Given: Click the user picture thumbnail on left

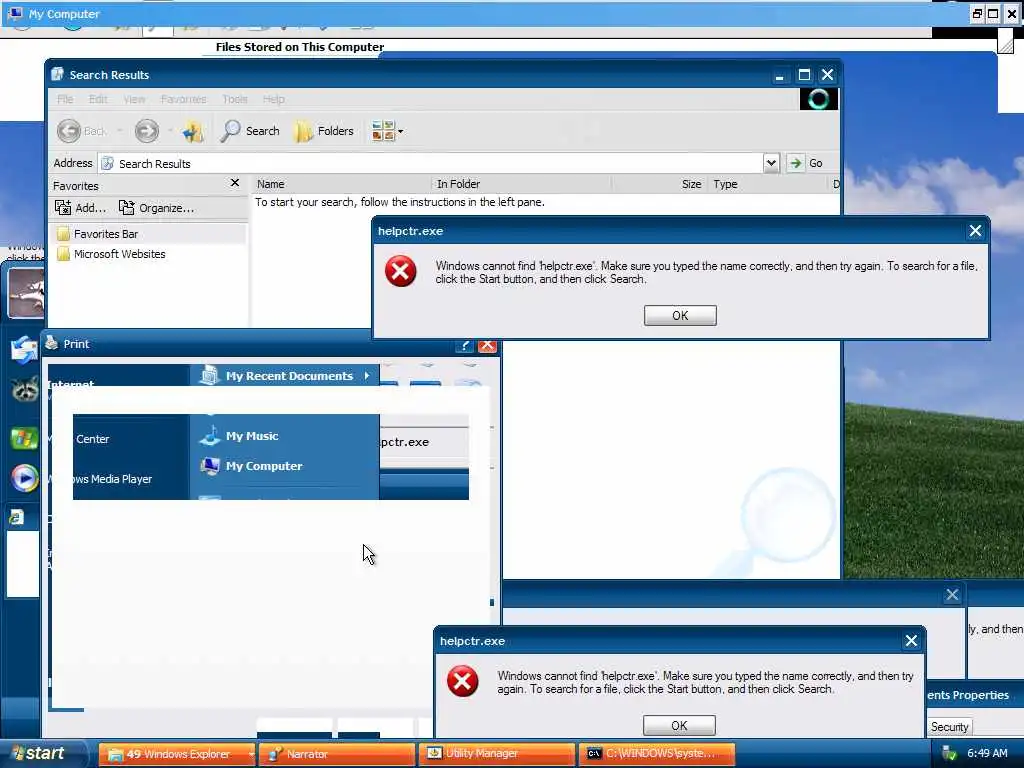Looking at the screenshot, I should coord(25,293).
